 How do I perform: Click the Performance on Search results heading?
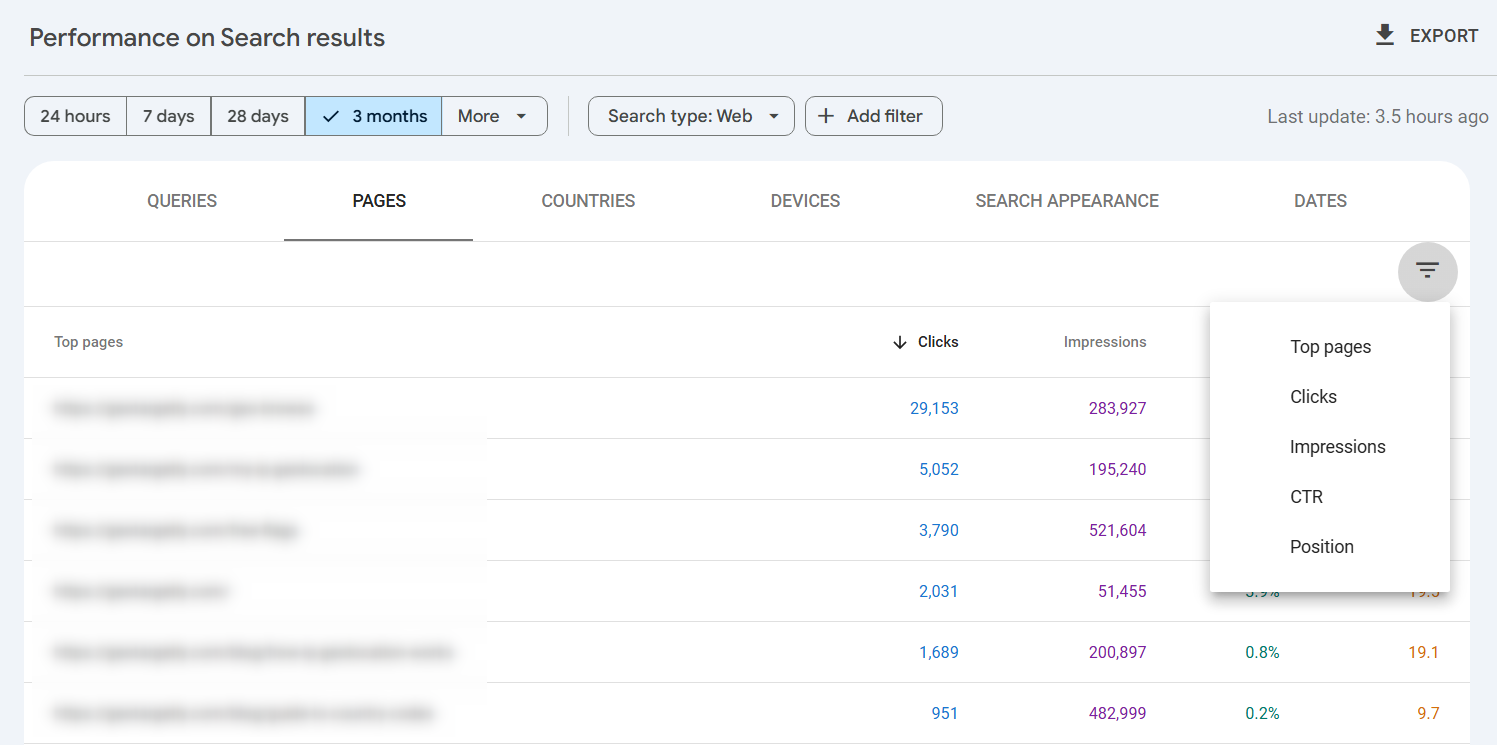pyautogui.click(x=207, y=37)
